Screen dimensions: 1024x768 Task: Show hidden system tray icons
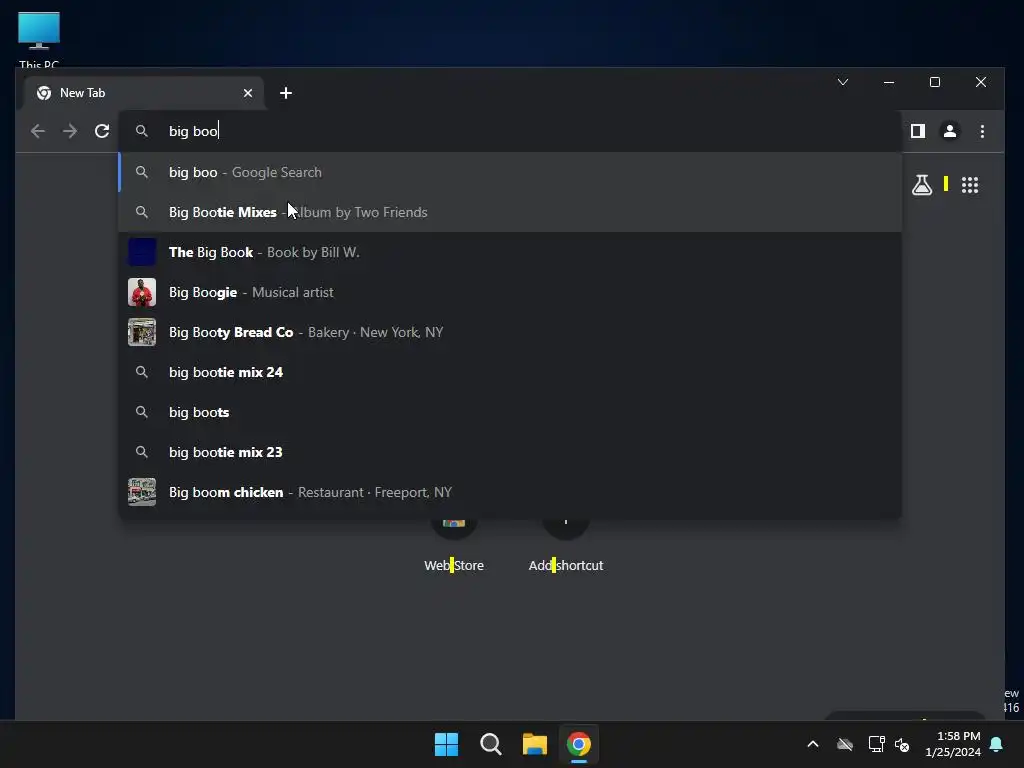(813, 744)
